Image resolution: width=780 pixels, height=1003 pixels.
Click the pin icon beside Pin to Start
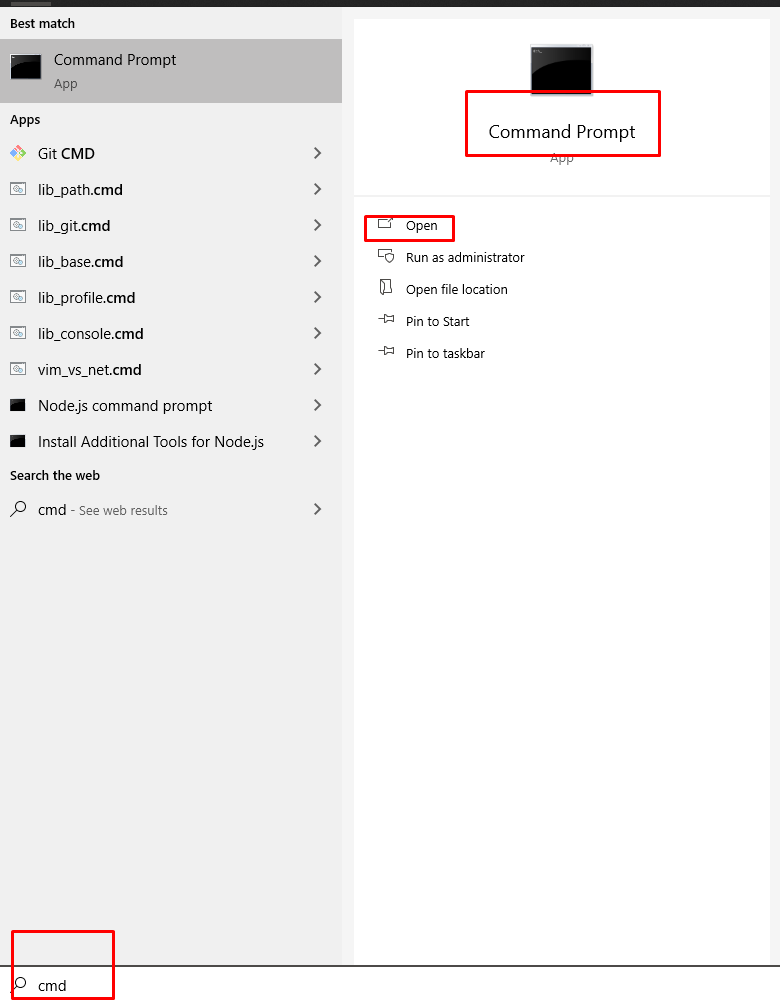click(386, 320)
